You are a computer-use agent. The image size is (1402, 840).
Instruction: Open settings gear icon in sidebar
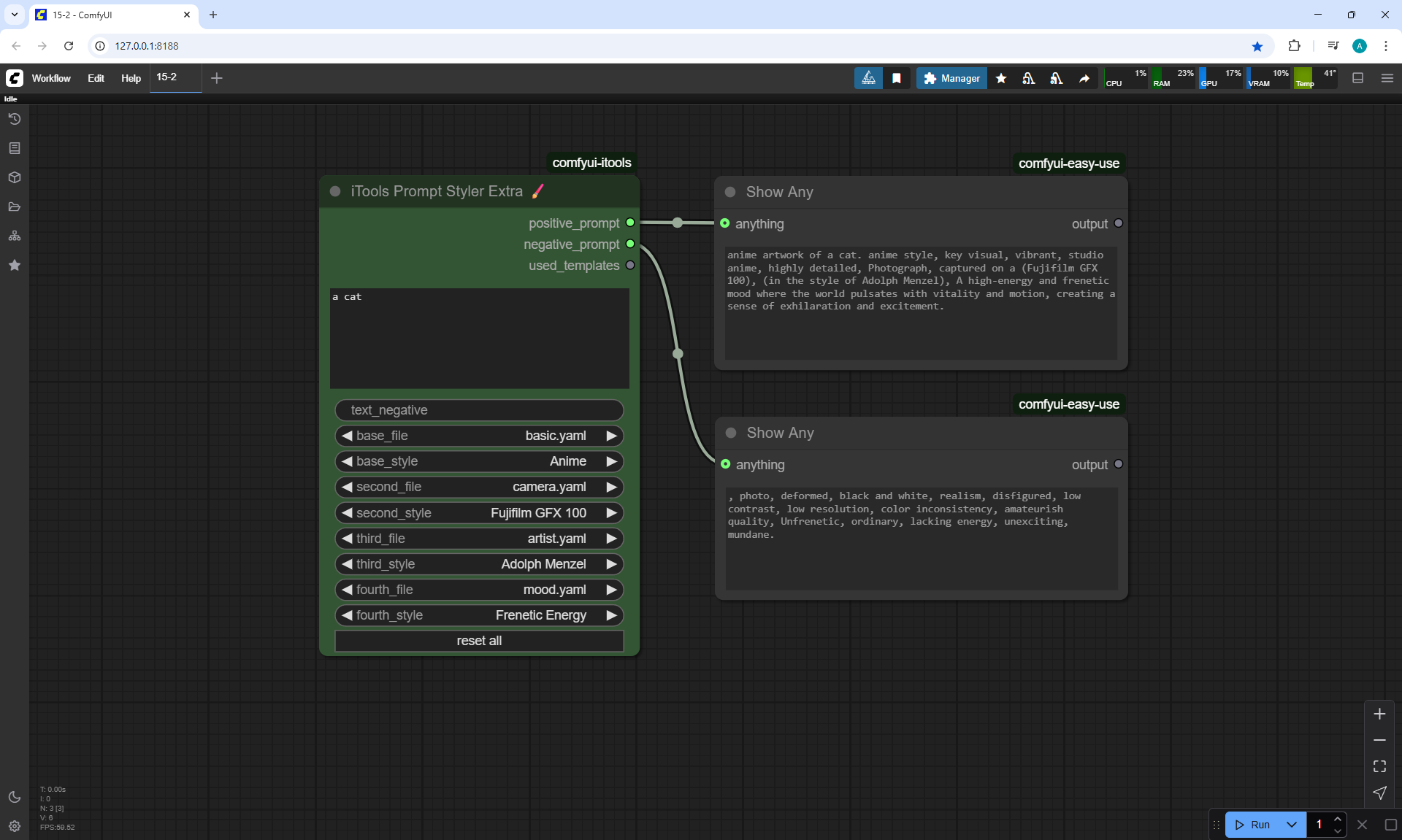[x=14, y=826]
